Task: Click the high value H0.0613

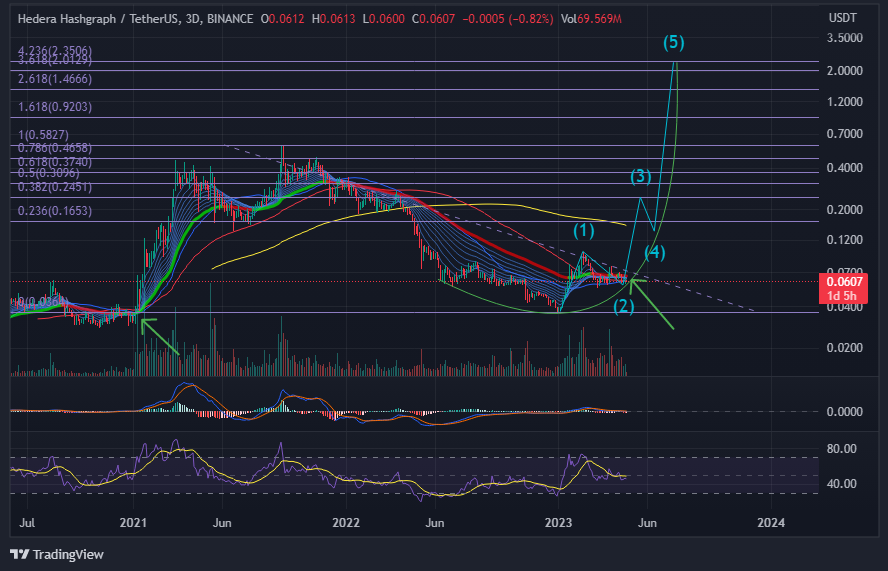Action: (334, 19)
